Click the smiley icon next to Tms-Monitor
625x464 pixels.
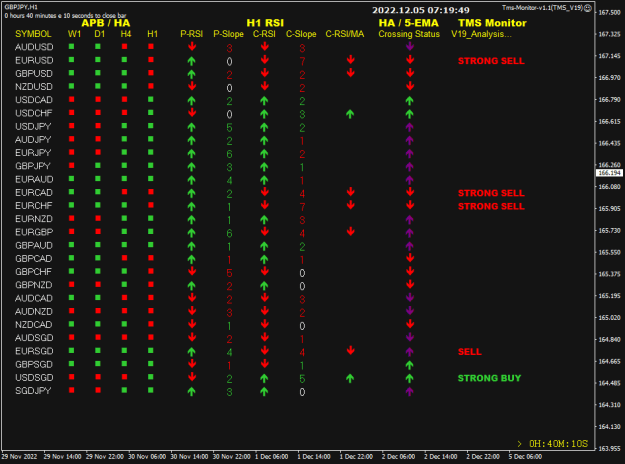point(588,8)
